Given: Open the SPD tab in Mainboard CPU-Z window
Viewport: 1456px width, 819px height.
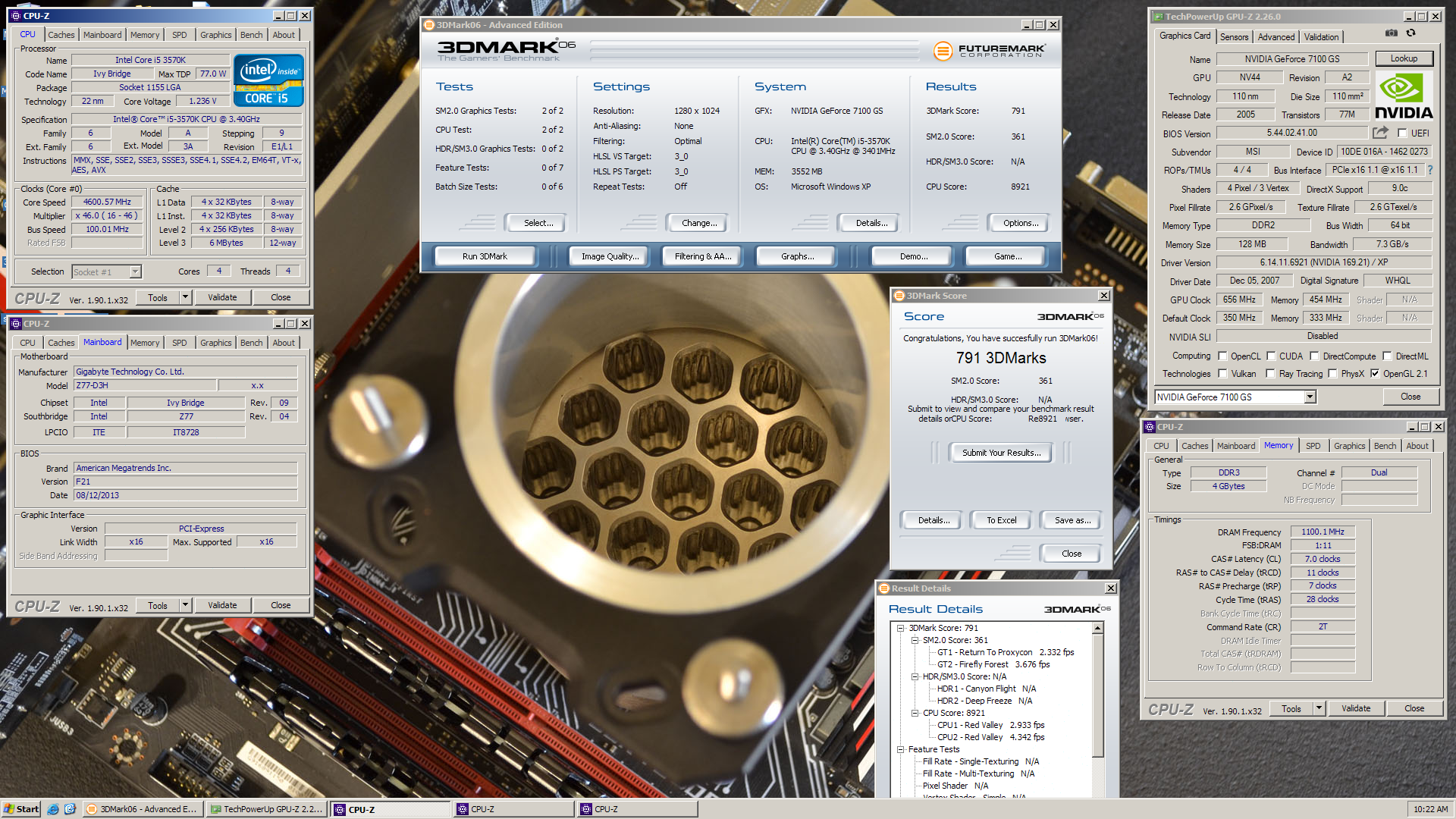Looking at the screenshot, I should click(179, 343).
